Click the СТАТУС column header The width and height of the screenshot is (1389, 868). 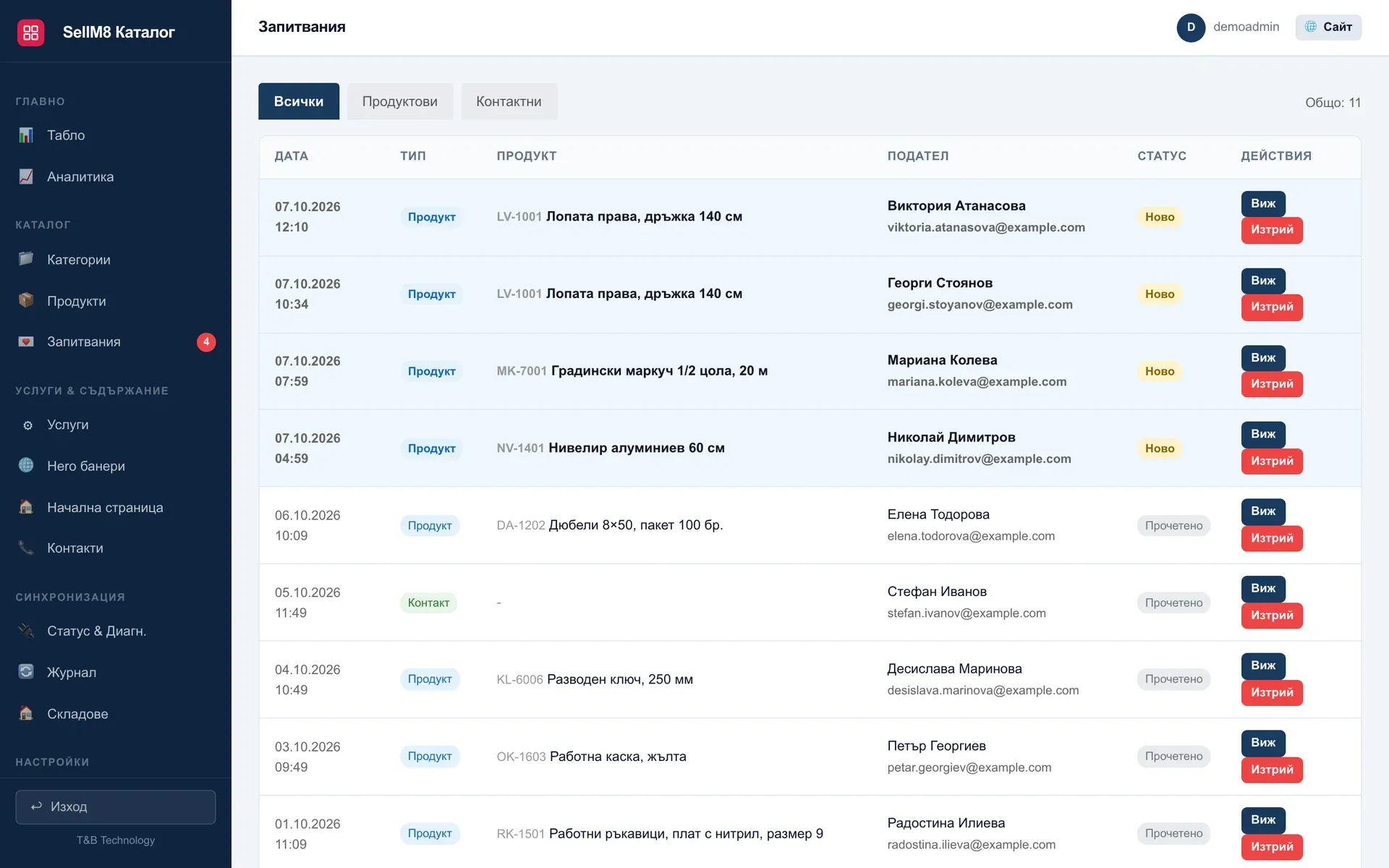[x=1162, y=156]
